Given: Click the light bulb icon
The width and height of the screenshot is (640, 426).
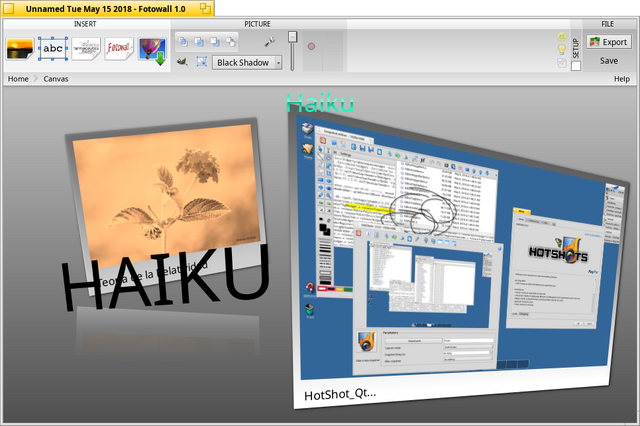Looking at the screenshot, I should 562,49.
